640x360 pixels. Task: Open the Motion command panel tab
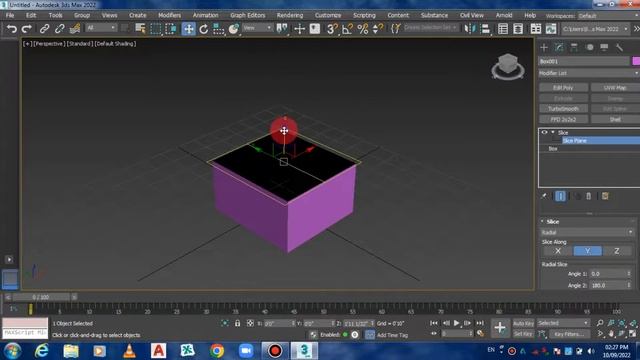pyautogui.click(x=589, y=47)
